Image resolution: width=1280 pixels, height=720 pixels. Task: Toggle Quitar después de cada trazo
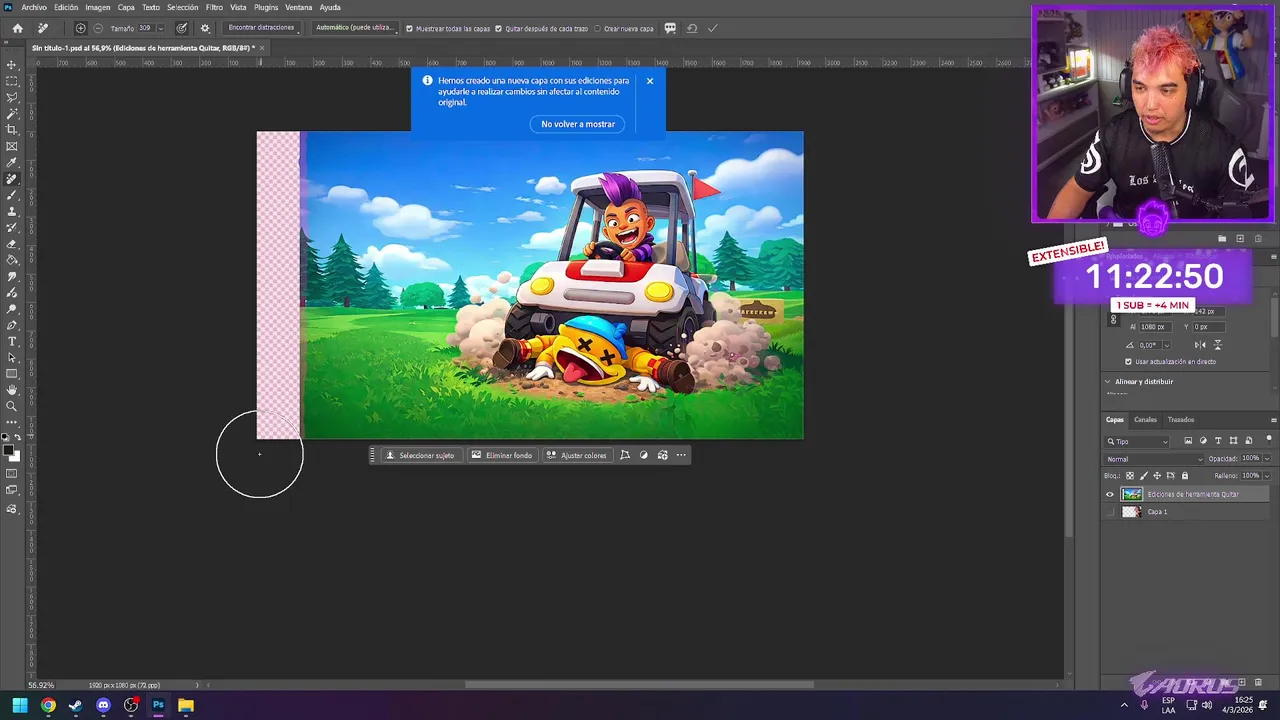499,29
